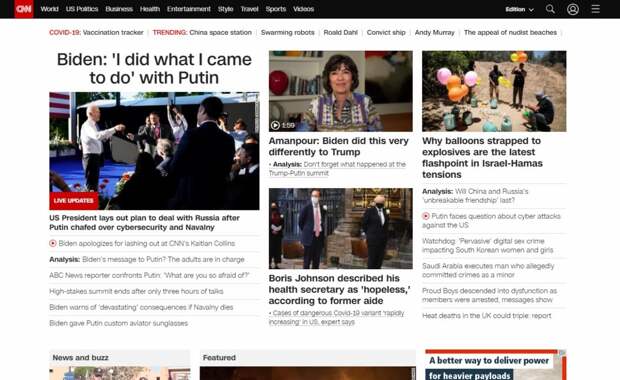The image size is (620, 380).
Task: Open the Entertainment section
Action: point(189,9)
